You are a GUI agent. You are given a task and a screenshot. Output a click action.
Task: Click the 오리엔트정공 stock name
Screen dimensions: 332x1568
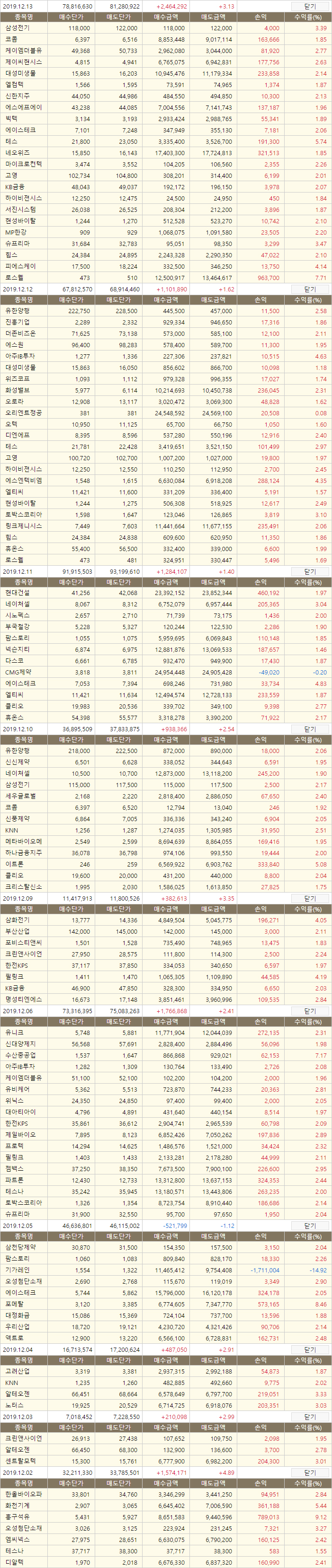click(x=24, y=413)
